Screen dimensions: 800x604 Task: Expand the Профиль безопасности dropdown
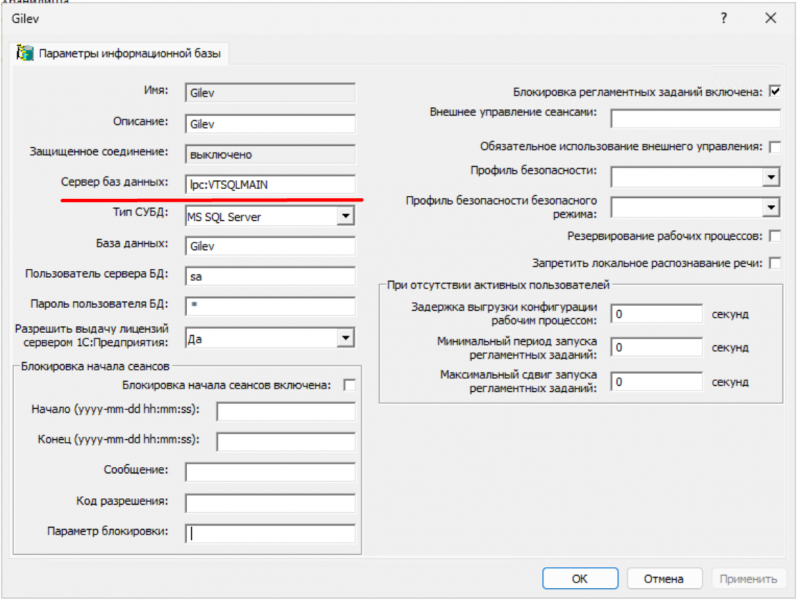pyautogui.click(x=771, y=177)
